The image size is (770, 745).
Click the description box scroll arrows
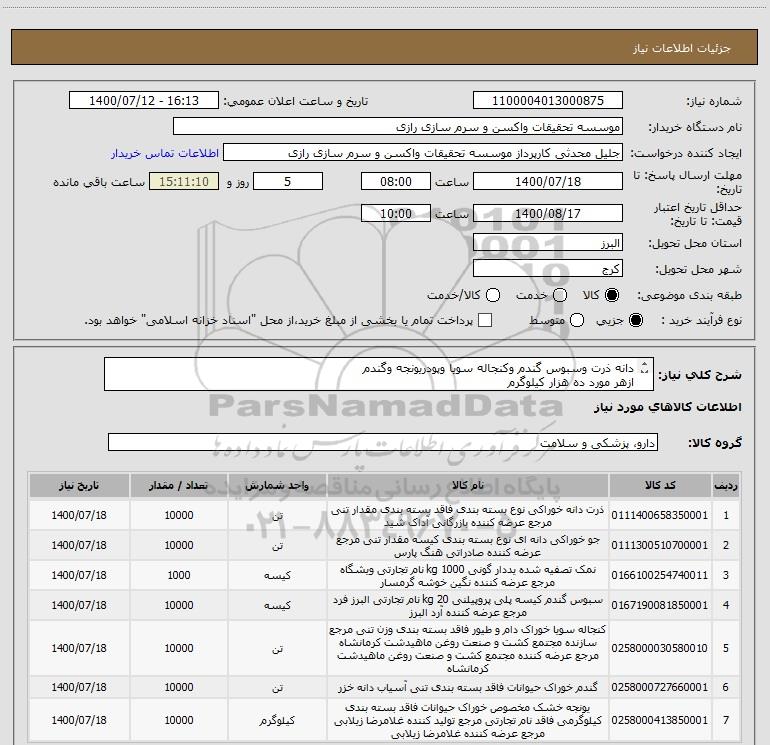645,368
